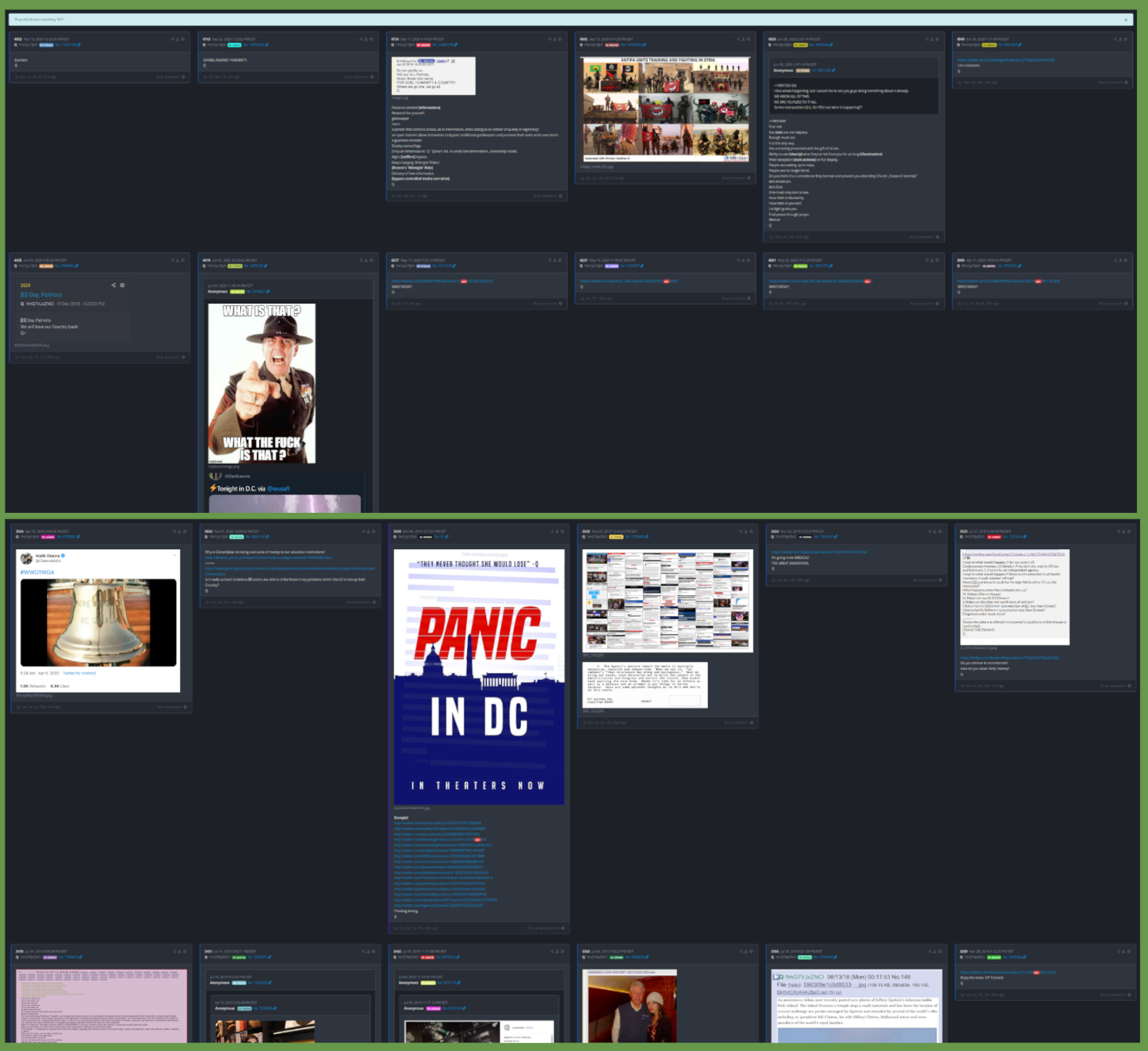
Task: Open first link in China/Qatar donations post
Action: tap(268, 558)
